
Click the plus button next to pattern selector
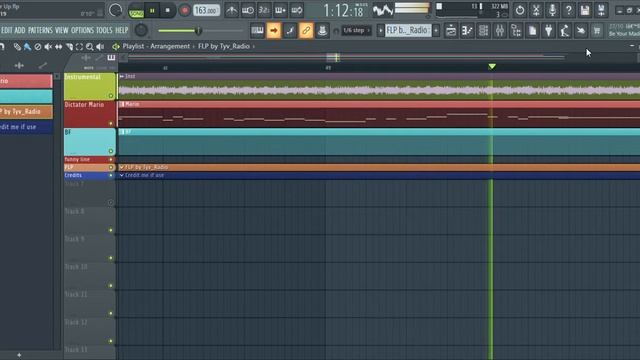(x=436, y=30)
